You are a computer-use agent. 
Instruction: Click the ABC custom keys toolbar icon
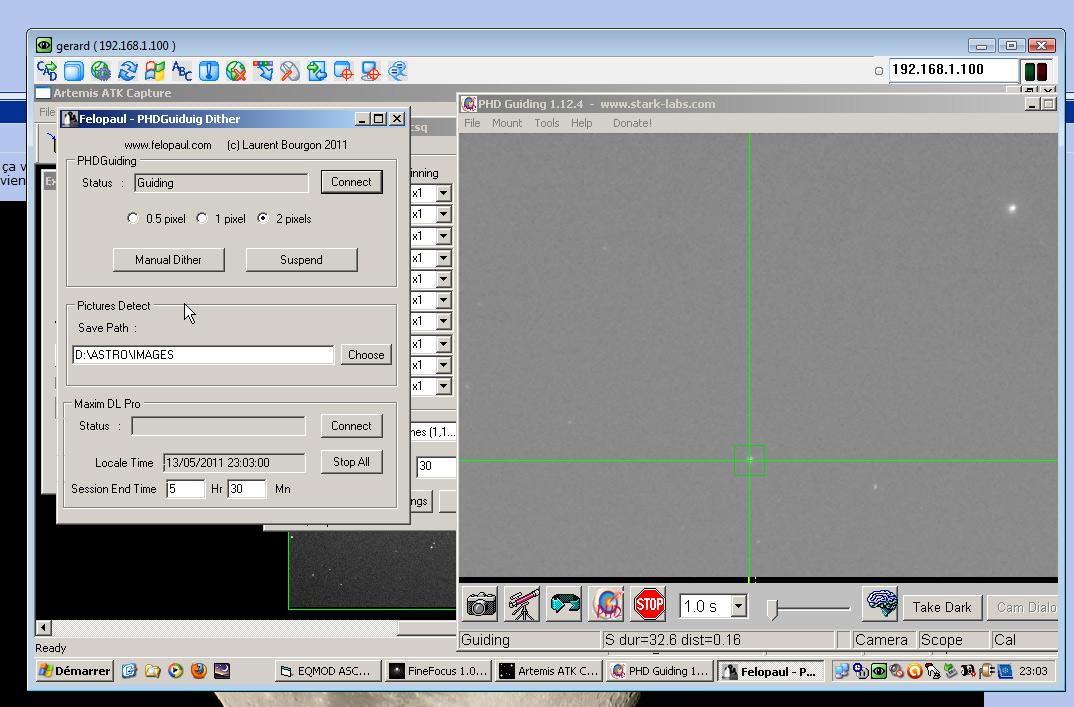click(x=182, y=71)
